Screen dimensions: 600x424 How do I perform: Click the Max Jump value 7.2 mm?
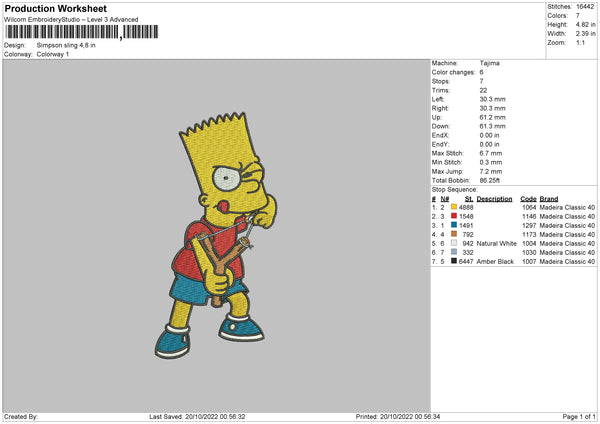coord(491,171)
